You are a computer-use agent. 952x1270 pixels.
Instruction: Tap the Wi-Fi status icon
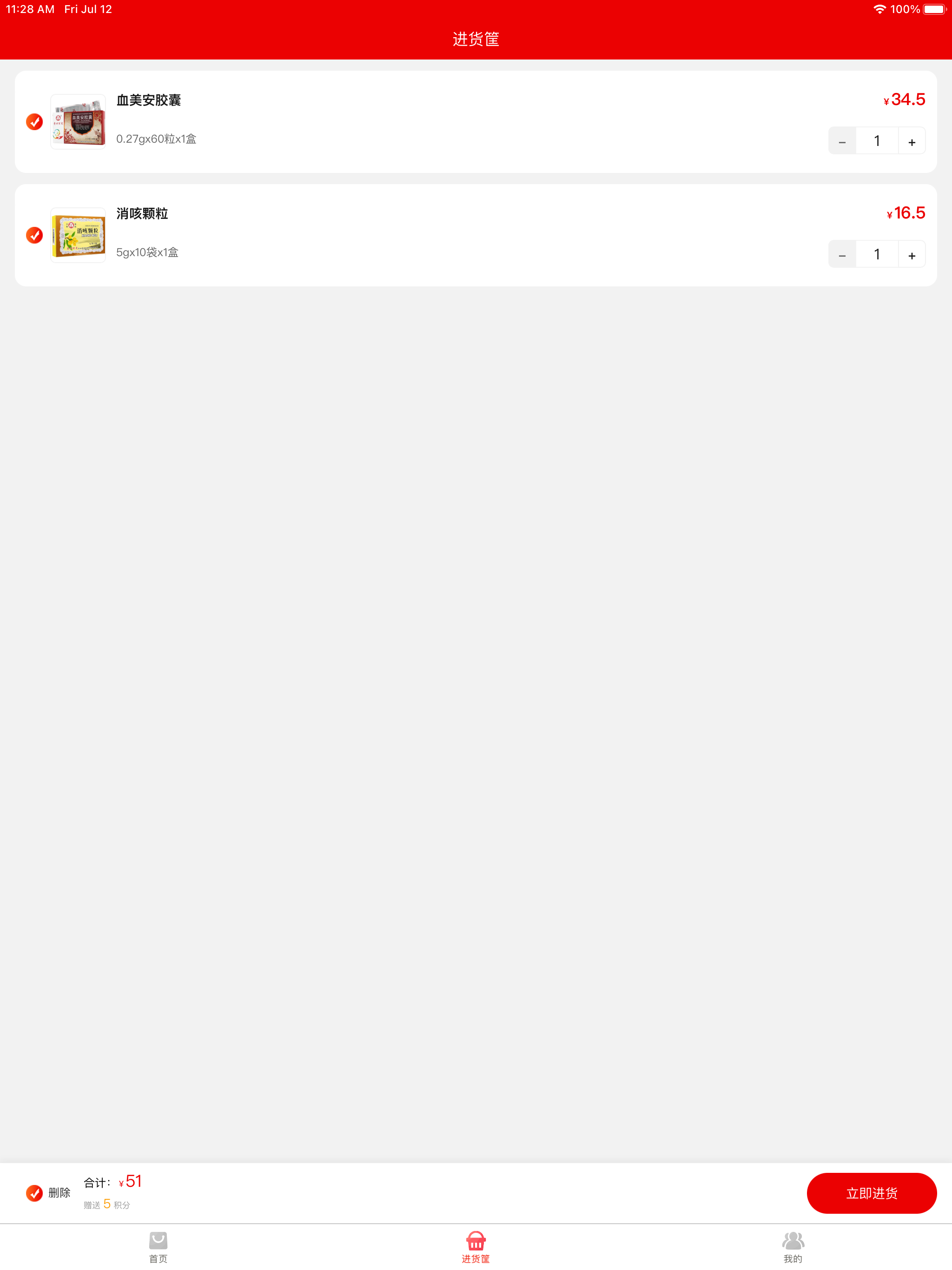click(x=879, y=9)
